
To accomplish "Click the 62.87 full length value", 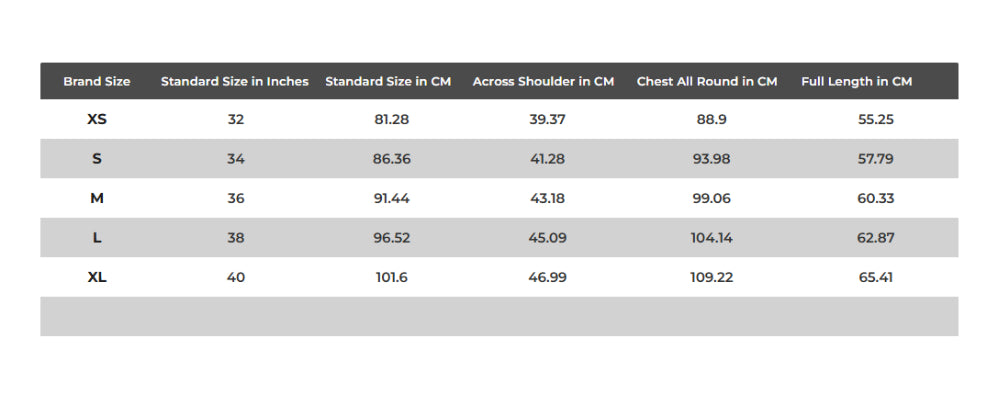I will click(876, 238).
